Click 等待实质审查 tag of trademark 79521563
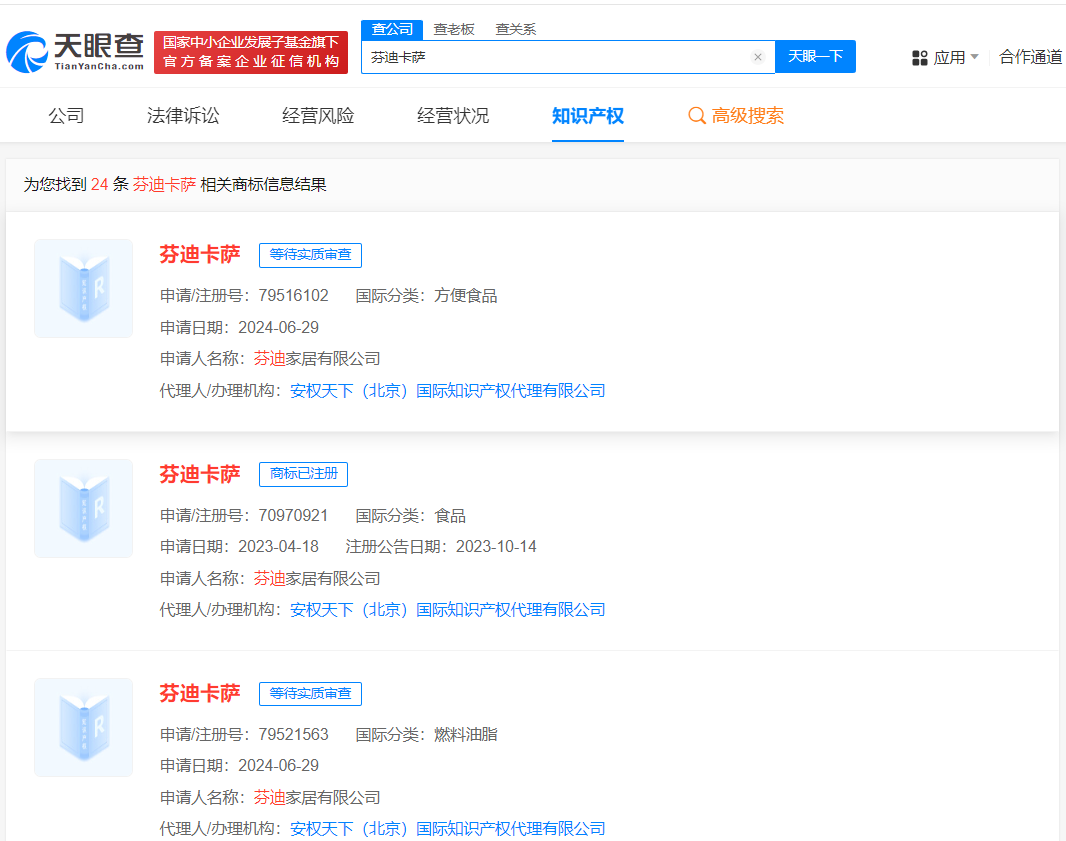Image resolution: width=1066 pixels, height=841 pixels. tap(310, 693)
